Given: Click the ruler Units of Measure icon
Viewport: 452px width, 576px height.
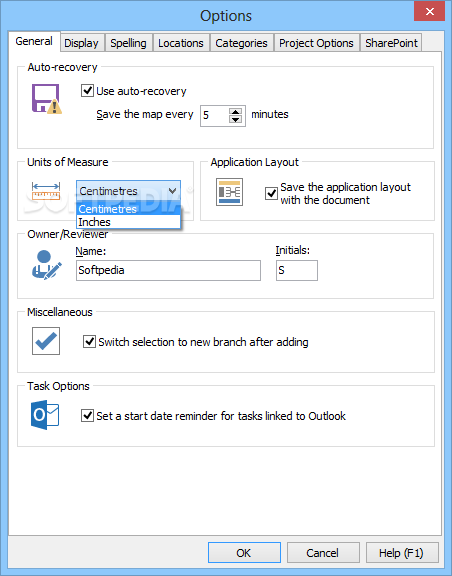Looking at the screenshot, I should coord(46,191).
